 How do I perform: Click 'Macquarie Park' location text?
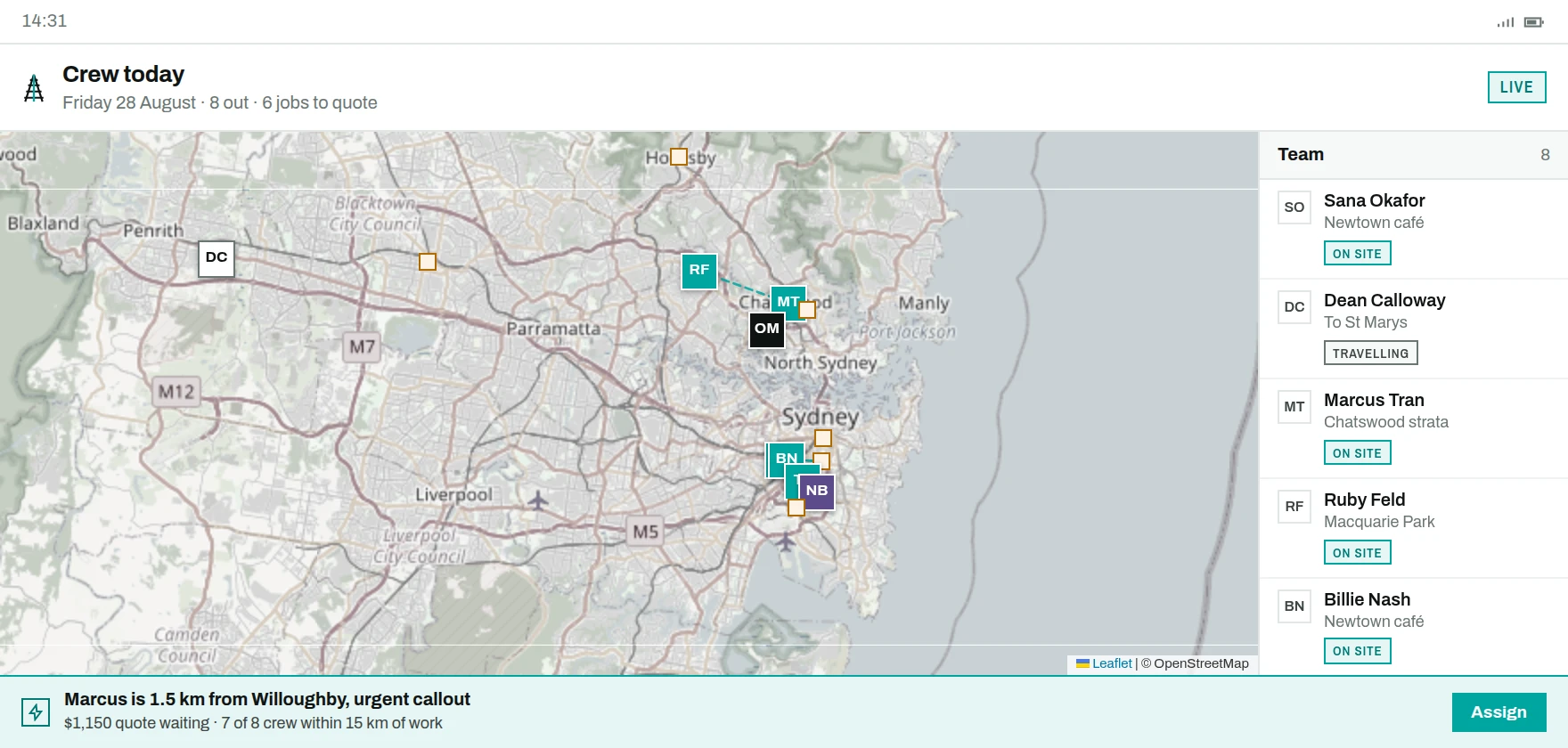click(x=1379, y=522)
